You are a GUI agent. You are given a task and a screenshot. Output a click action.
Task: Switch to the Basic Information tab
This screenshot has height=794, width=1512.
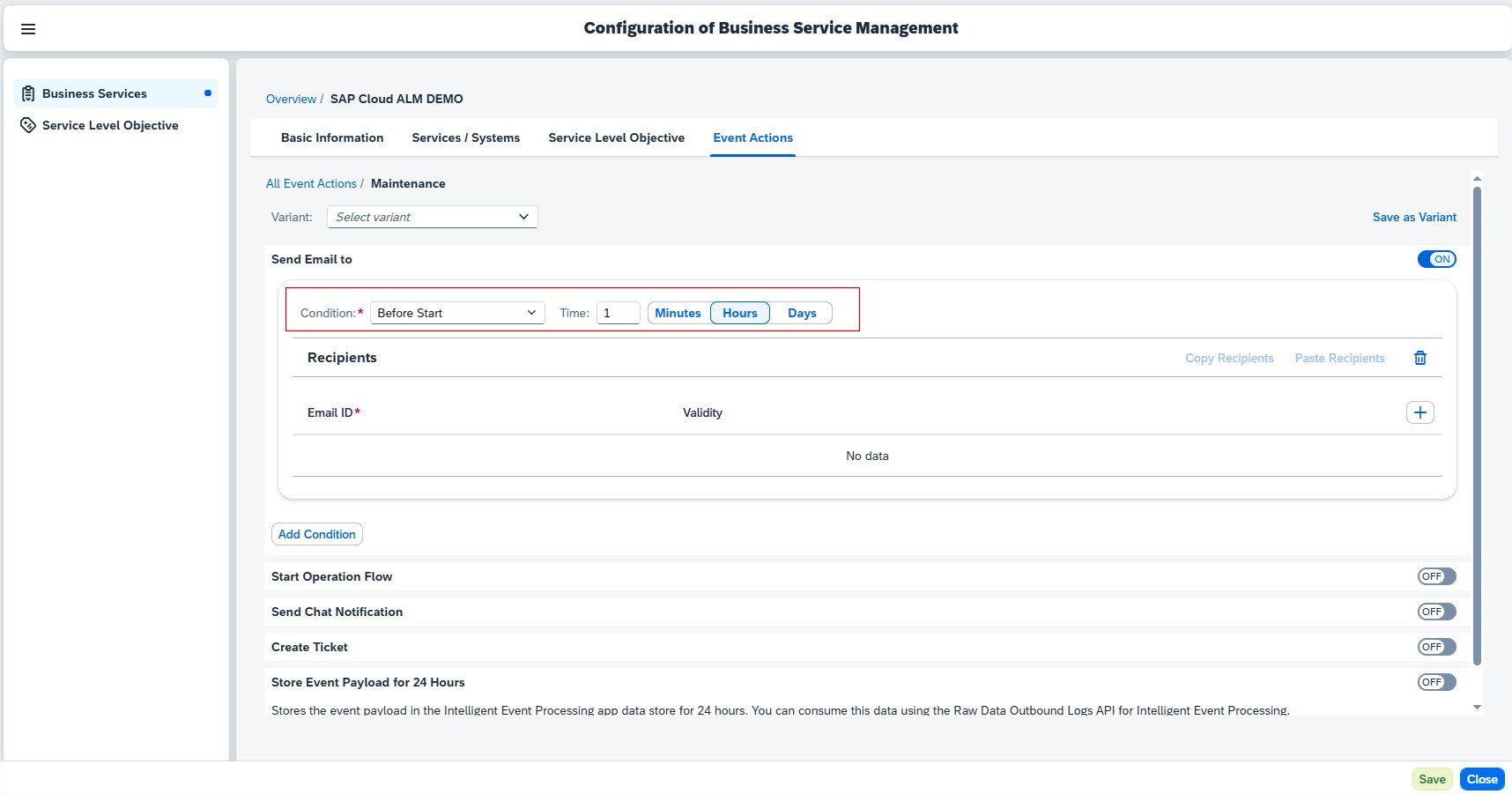332,137
